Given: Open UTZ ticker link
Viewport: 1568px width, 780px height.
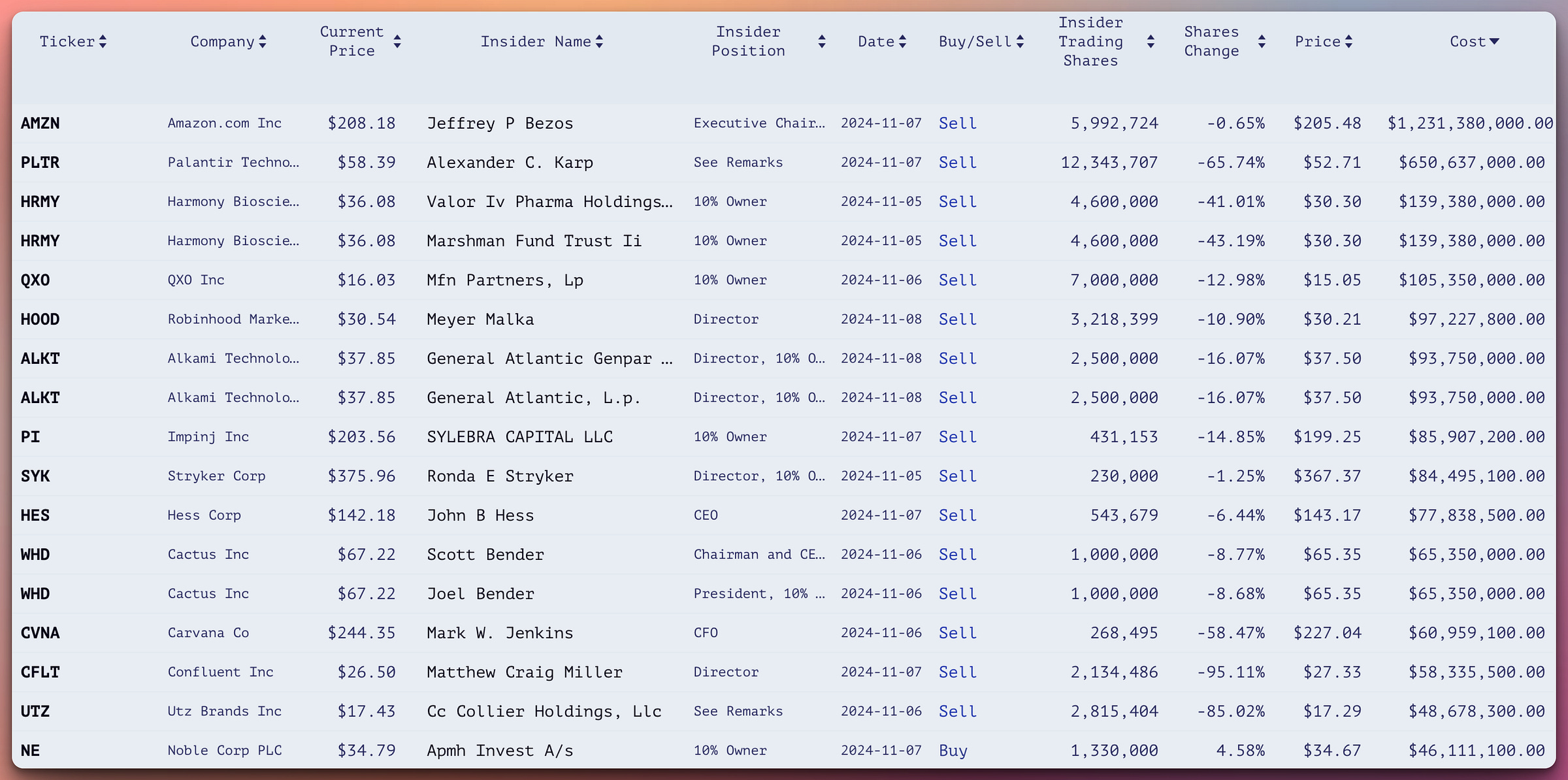Looking at the screenshot, I should click(35, 711).
